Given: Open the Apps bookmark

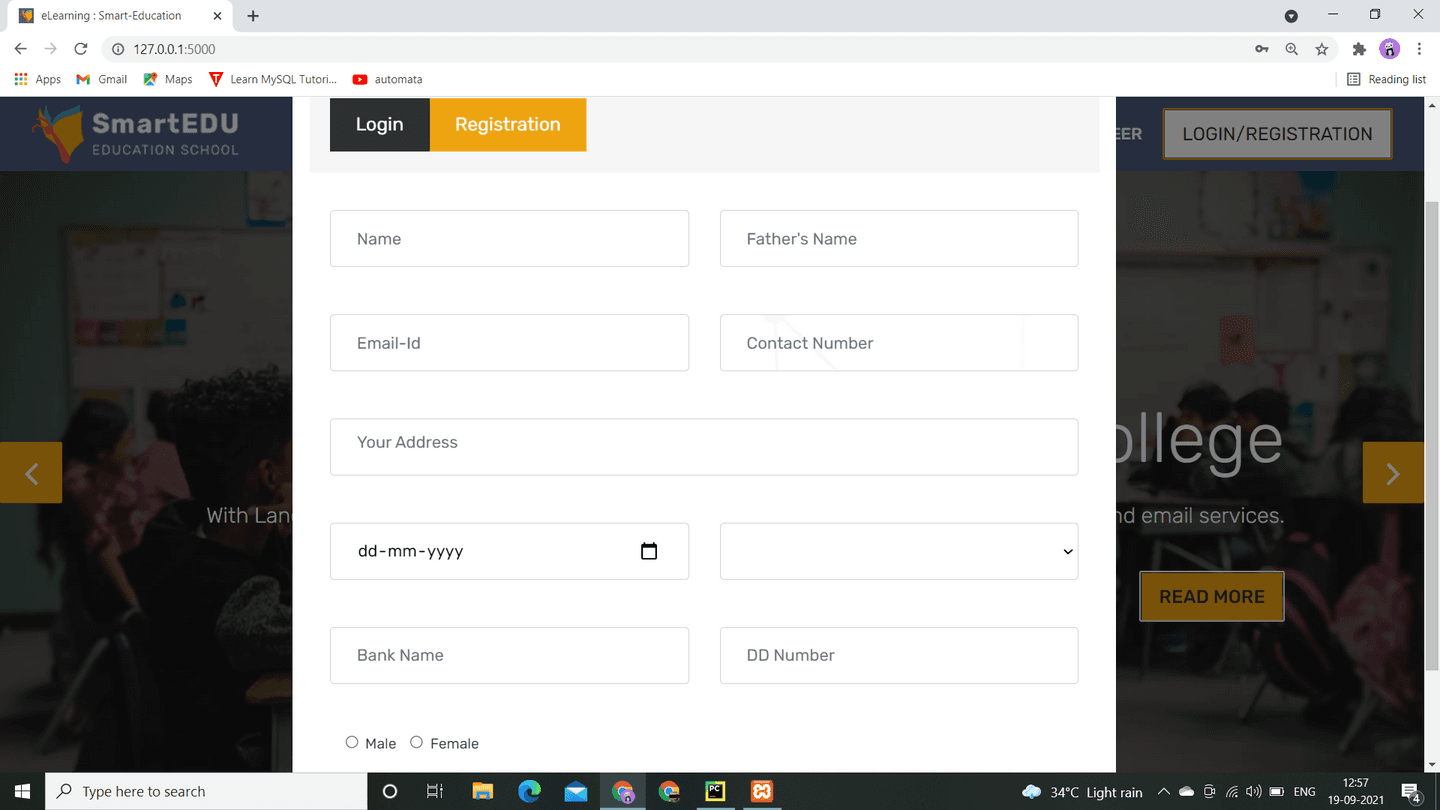Looking at the screenshot, I should [x=38, y=79].
